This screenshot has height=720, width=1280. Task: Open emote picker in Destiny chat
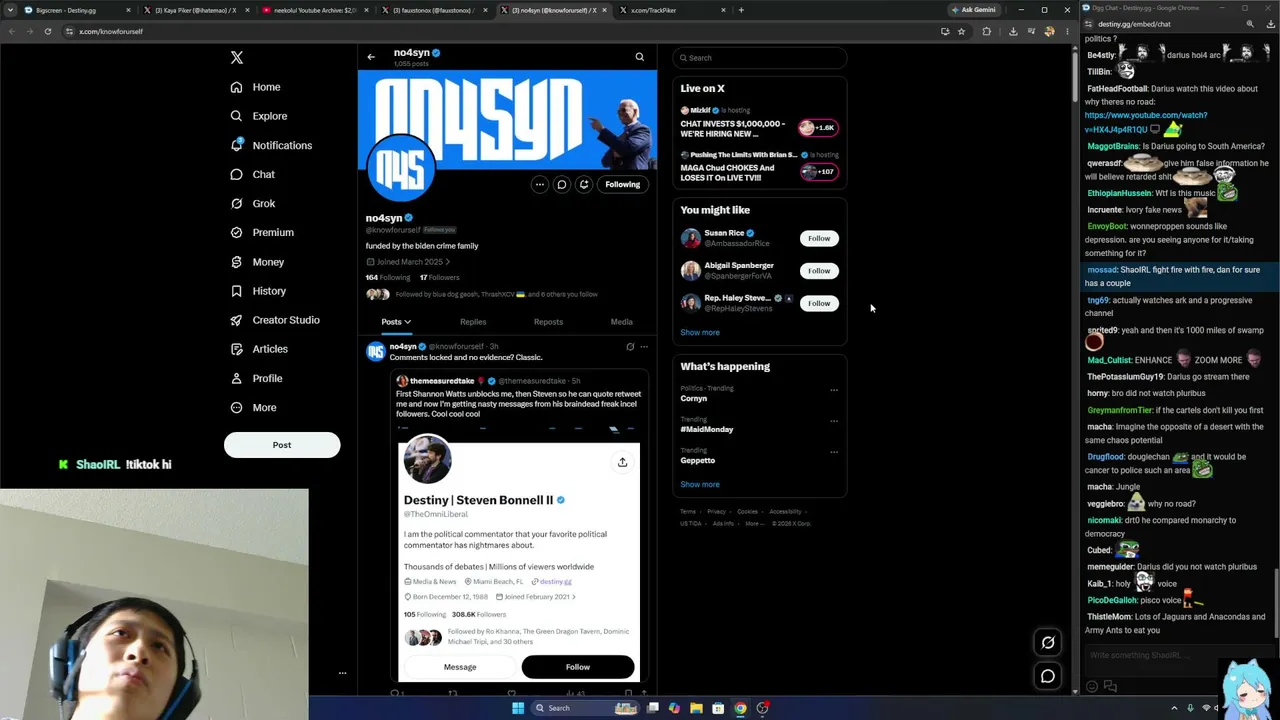point(1092,686)
